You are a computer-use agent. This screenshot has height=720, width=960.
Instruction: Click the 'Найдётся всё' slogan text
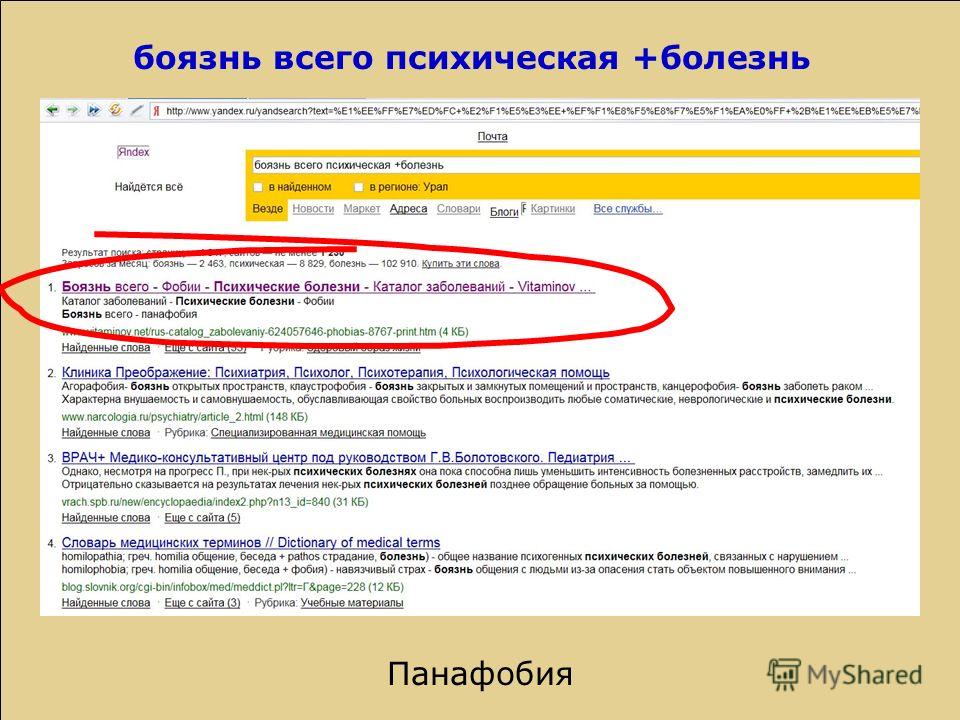point(149,187)
